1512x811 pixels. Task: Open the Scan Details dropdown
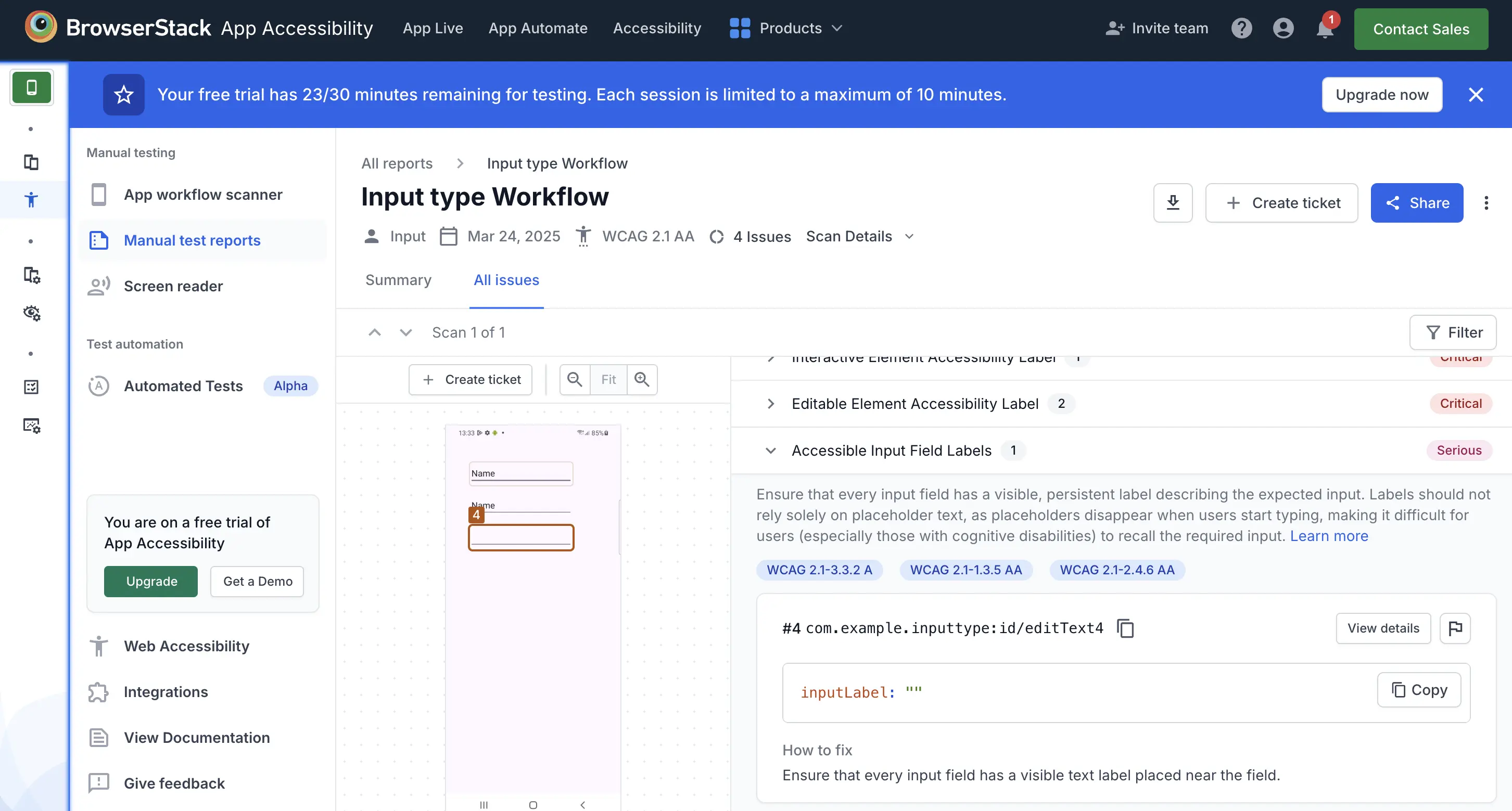pyautogui.click(x=859, y=236)
